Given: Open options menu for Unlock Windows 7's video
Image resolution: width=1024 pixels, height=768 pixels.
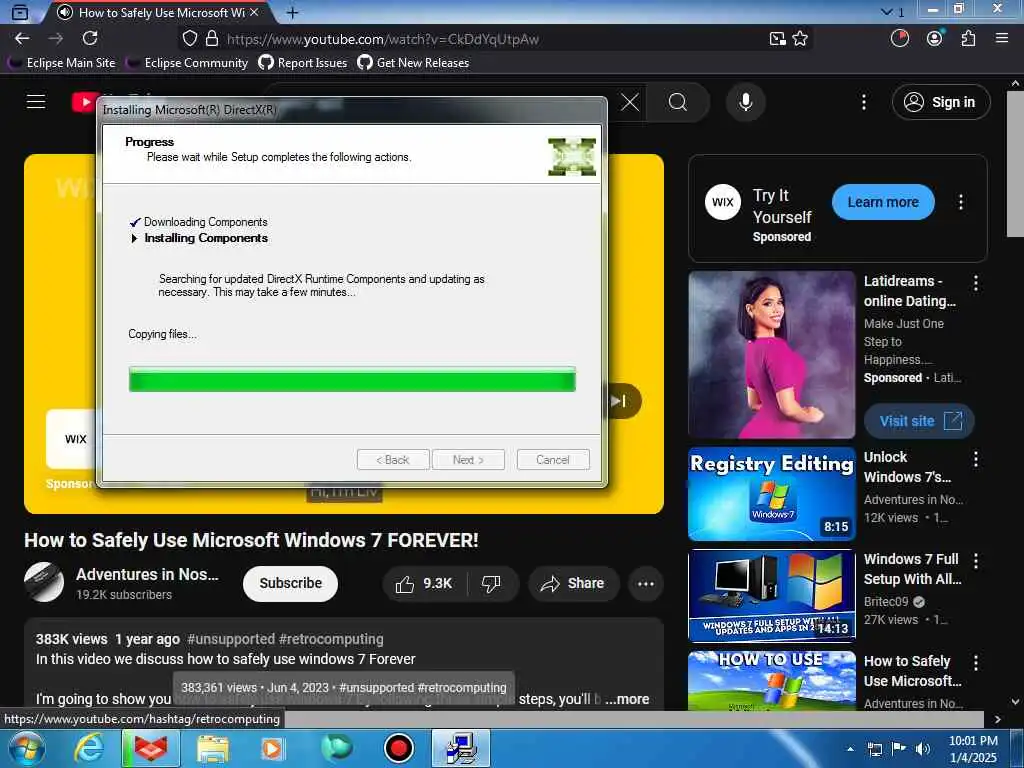Looking at the screenshot, I should (x=976, y=459).
